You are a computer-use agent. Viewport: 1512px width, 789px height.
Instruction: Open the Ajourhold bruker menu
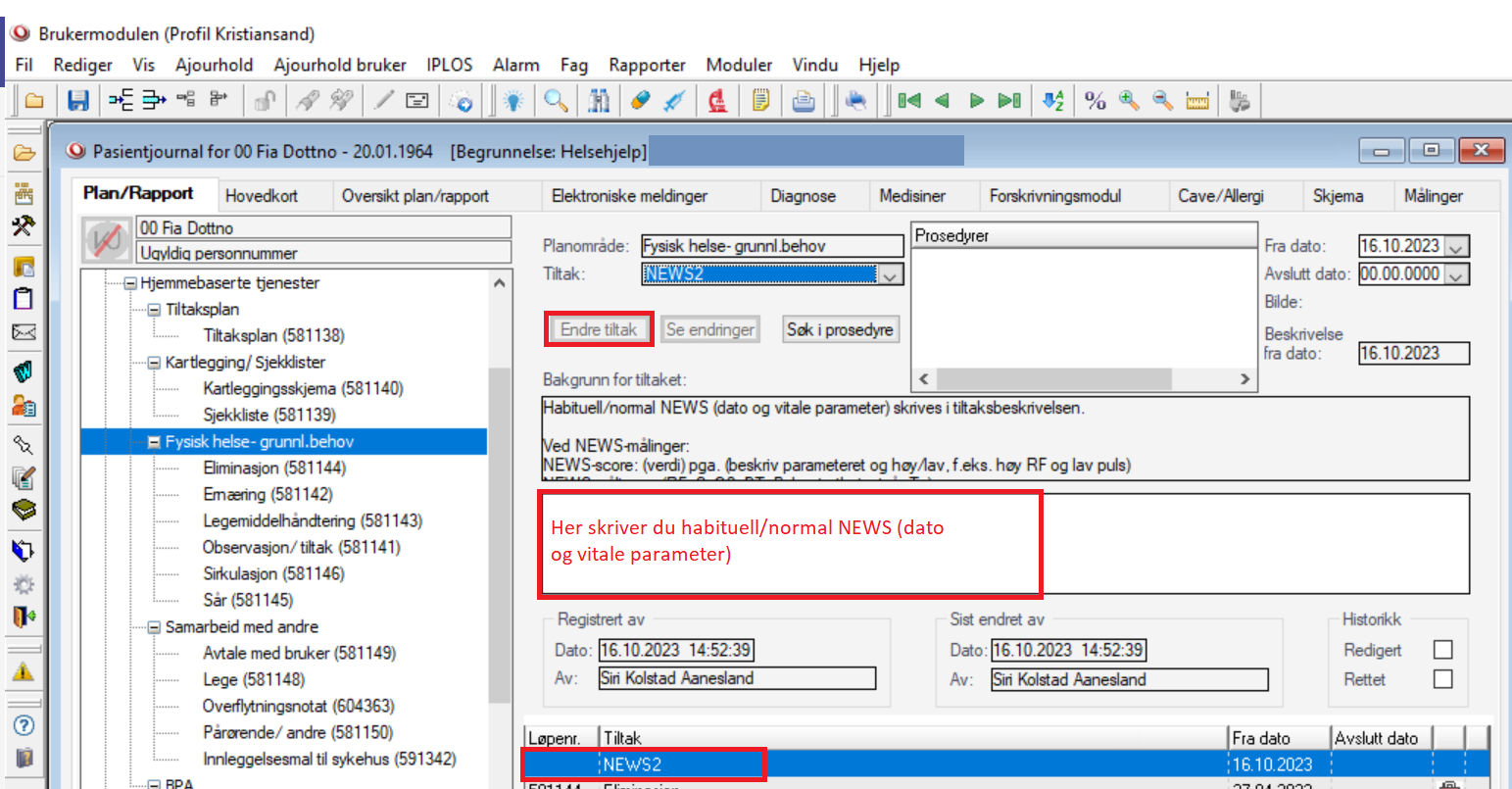point(340,65)
